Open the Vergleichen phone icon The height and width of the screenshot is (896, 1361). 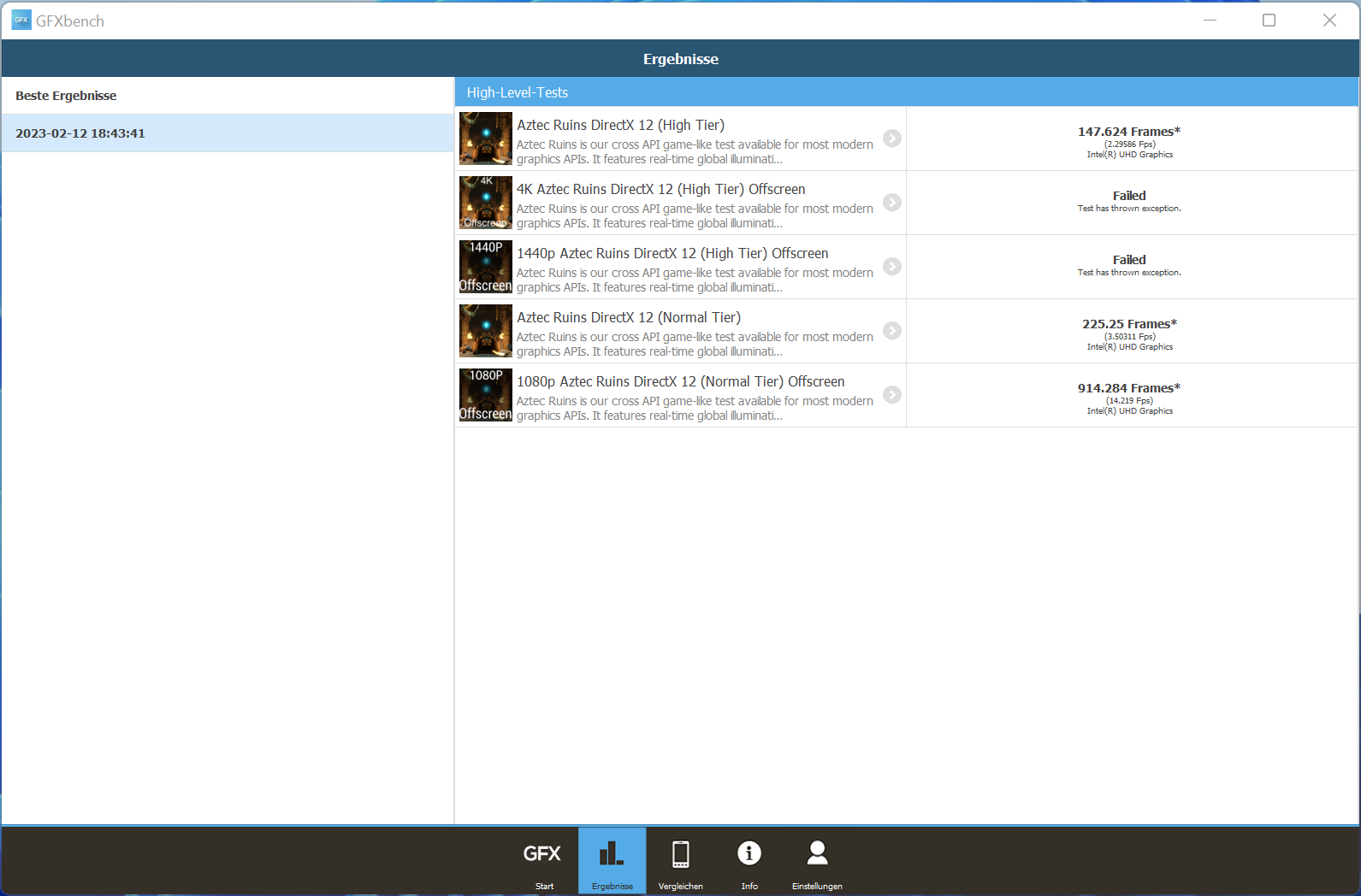point(680,861)
